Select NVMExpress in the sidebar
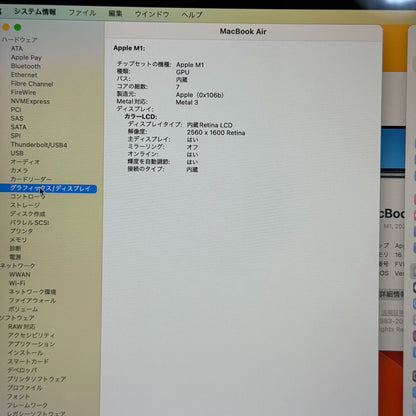 point(30,101)
